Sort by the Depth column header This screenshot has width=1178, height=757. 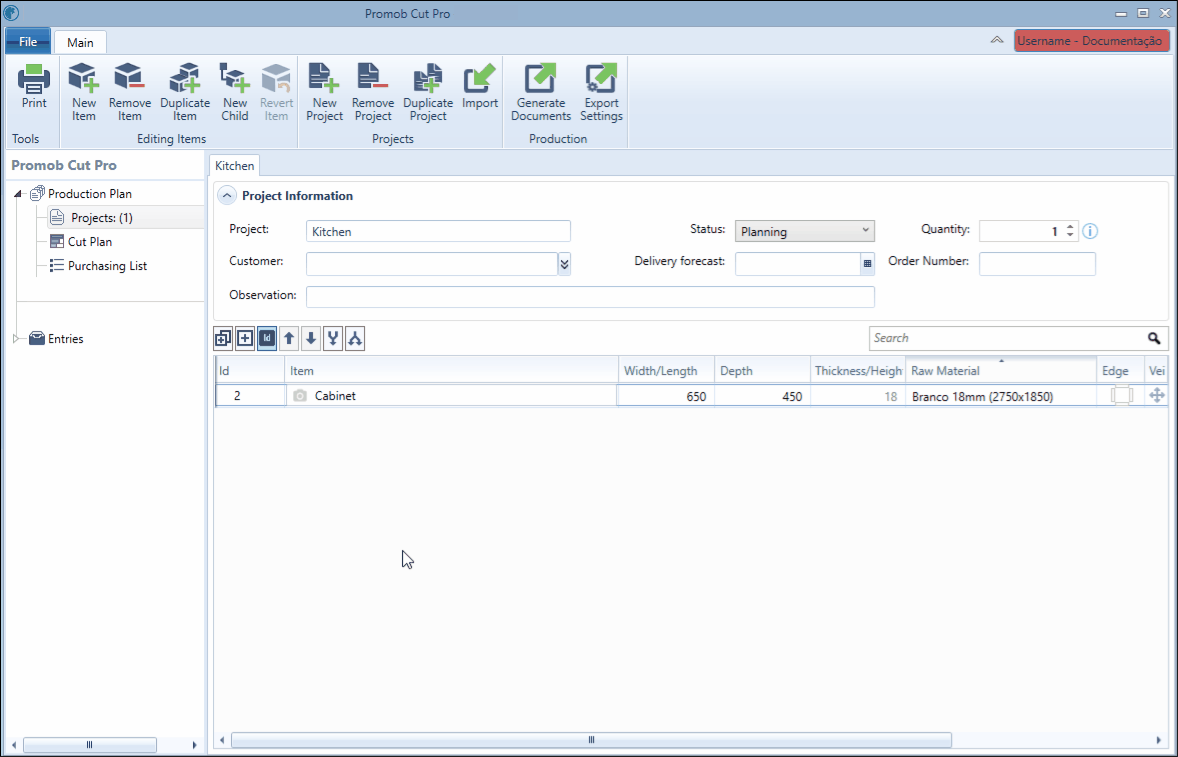point(763,370)
